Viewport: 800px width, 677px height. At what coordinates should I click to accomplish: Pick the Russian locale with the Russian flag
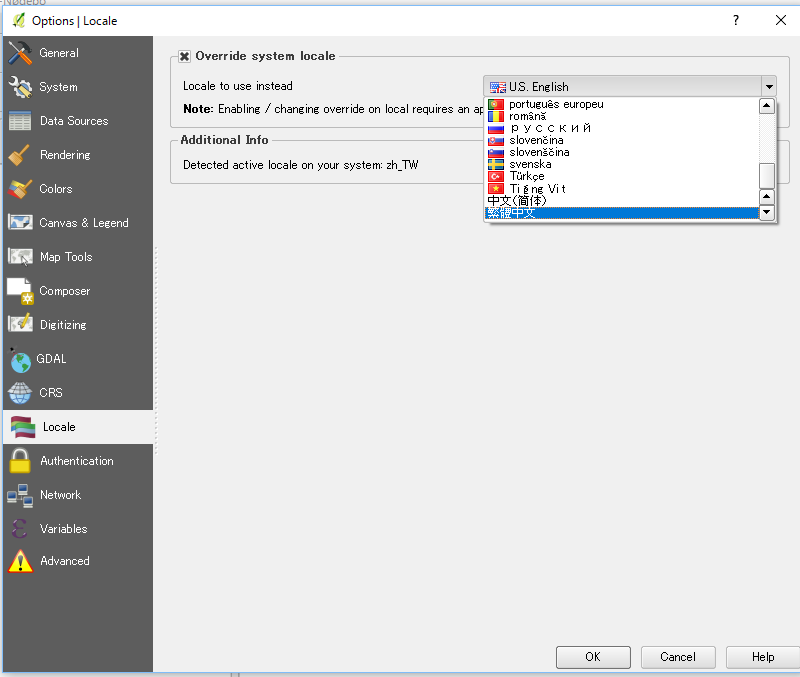(622, 128)
